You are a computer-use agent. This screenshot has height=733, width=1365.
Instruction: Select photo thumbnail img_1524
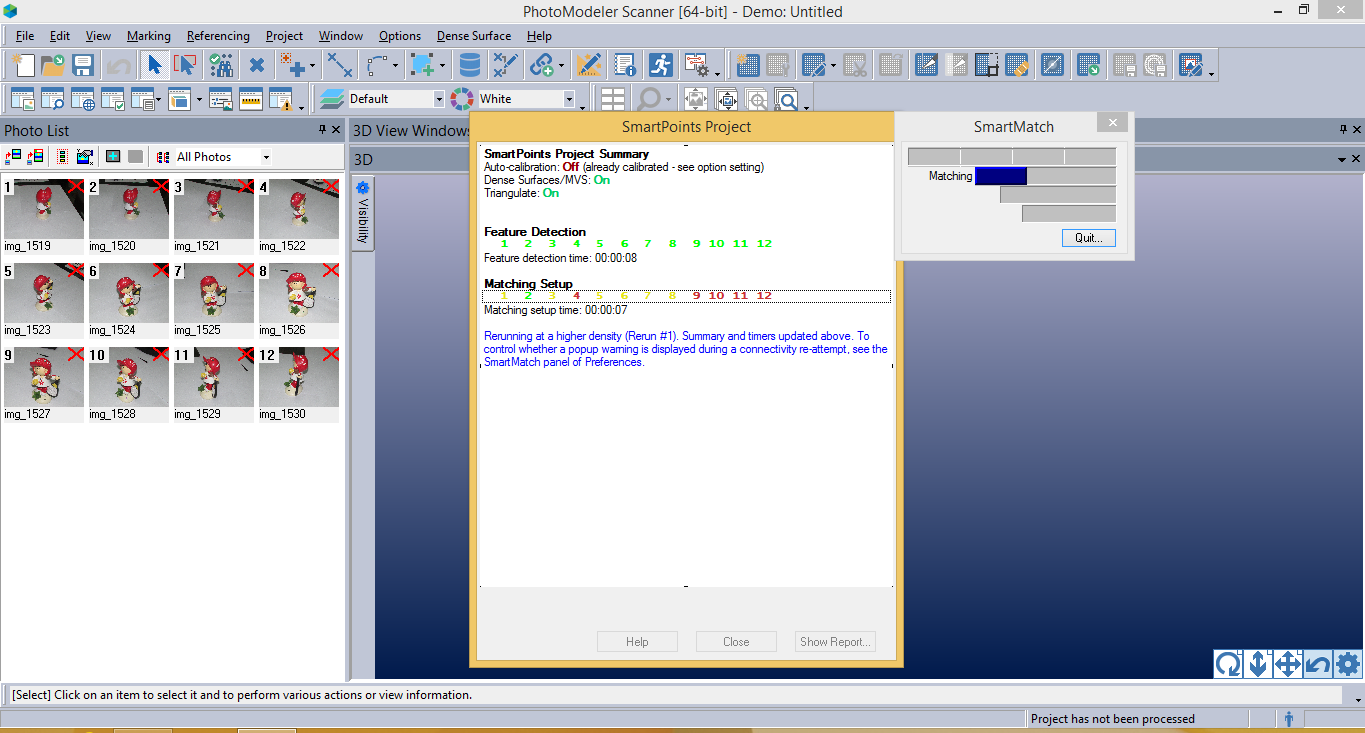tap(129, 299)
